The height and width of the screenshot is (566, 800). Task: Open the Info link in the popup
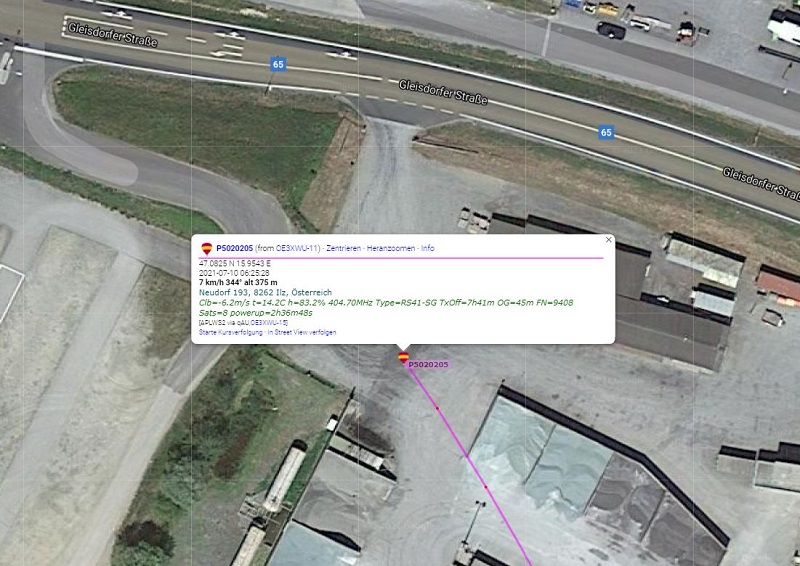pyautogui.click(x=428, y=248)
